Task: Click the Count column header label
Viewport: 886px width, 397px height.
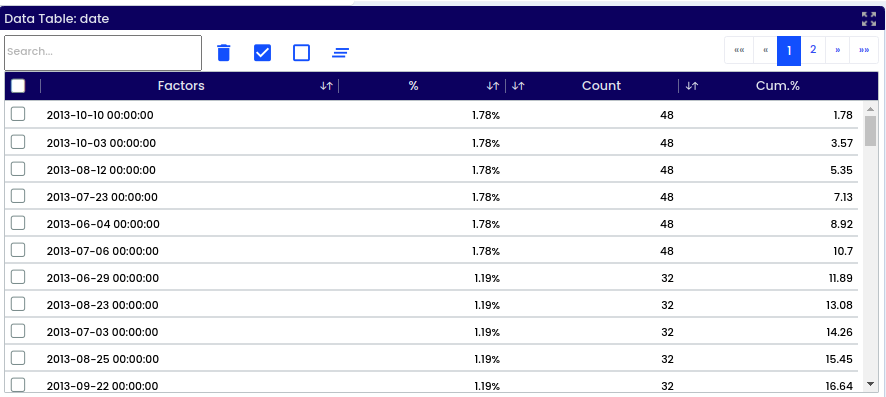Action: pyautogui.click(x=601, y=86)
